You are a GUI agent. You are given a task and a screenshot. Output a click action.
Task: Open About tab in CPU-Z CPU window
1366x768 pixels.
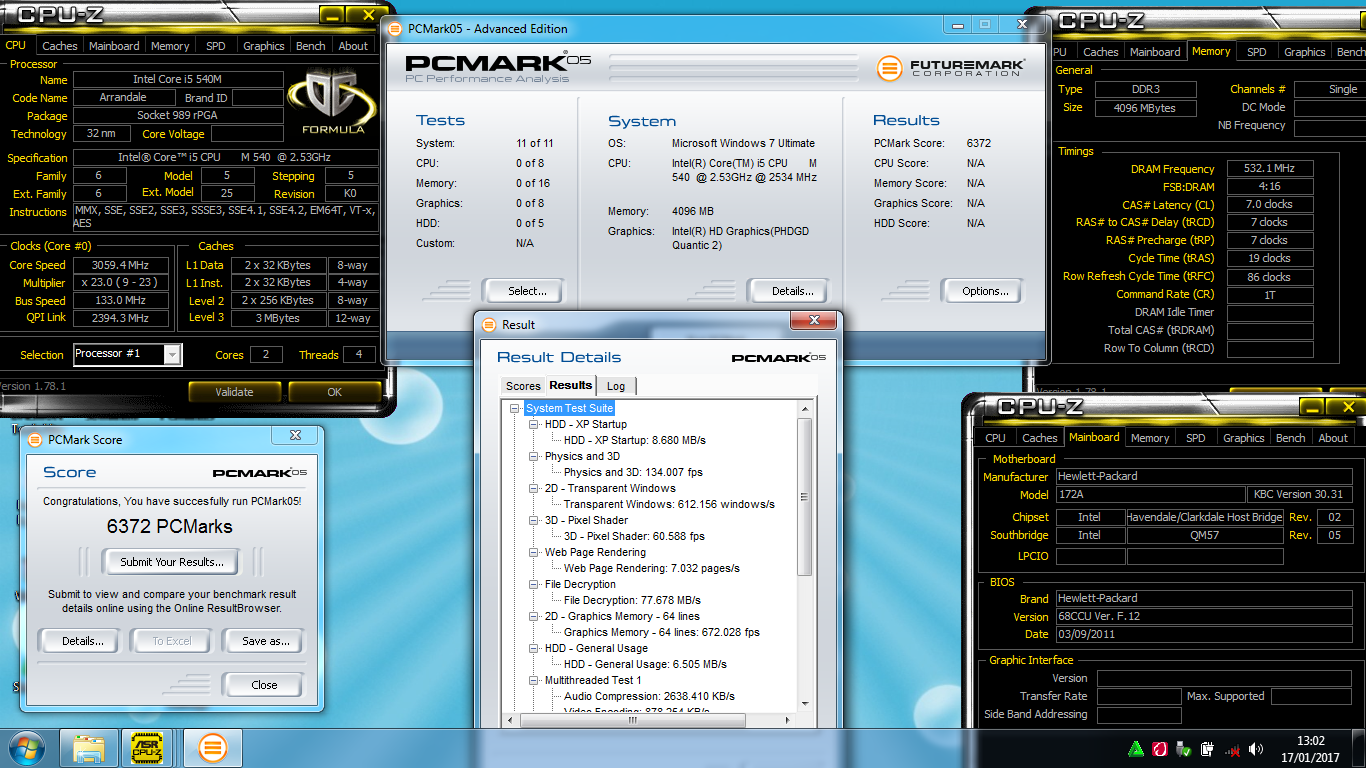[x=353, y=46]
